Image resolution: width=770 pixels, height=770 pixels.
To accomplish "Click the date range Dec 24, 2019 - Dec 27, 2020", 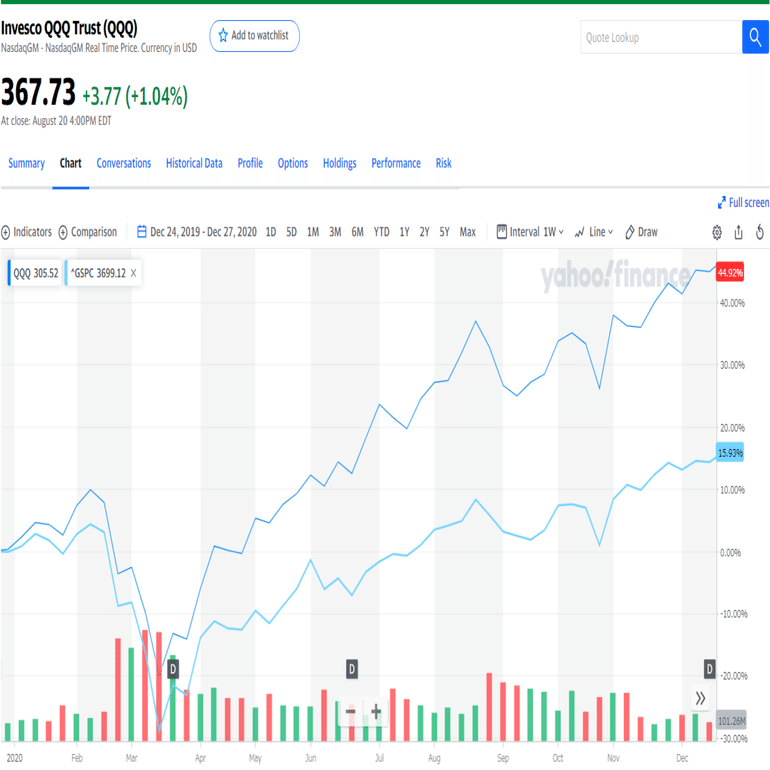I will (203, 232).
